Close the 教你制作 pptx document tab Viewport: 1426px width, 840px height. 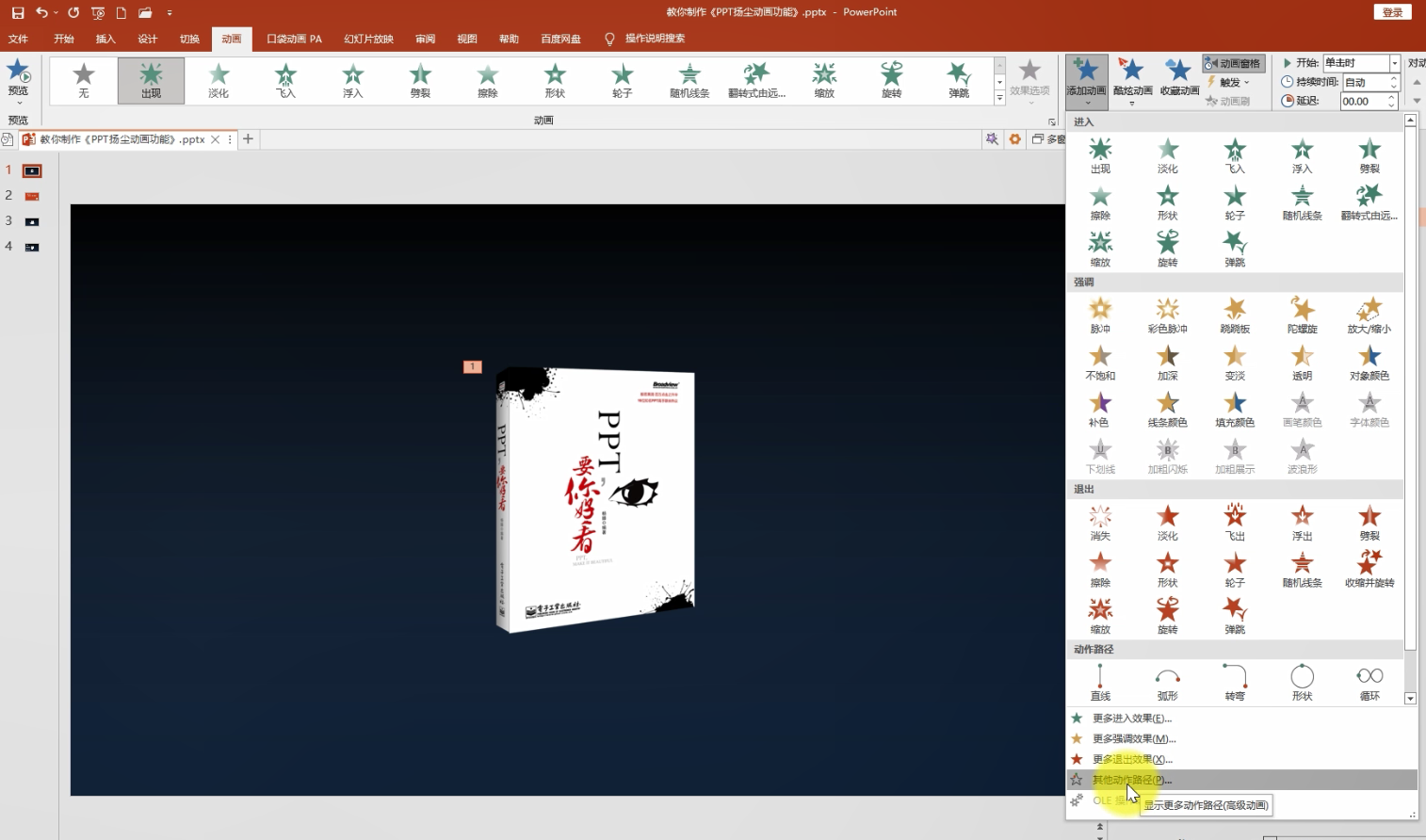coord(216,139)
